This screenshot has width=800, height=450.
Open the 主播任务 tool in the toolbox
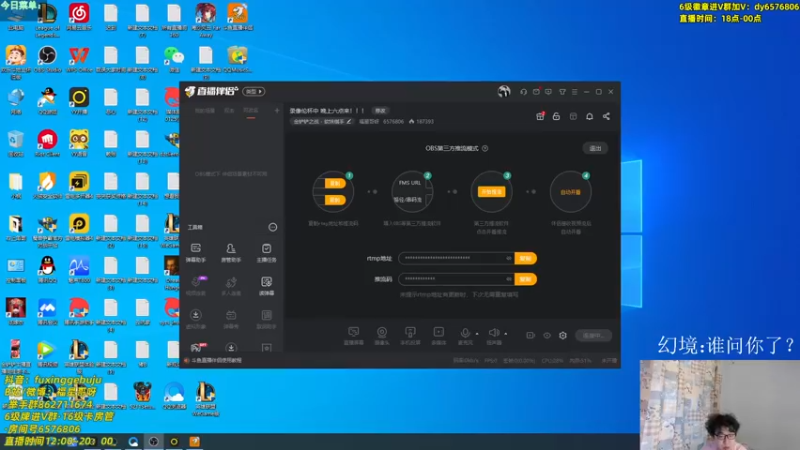pyautogui.click(x=266, y=253)
